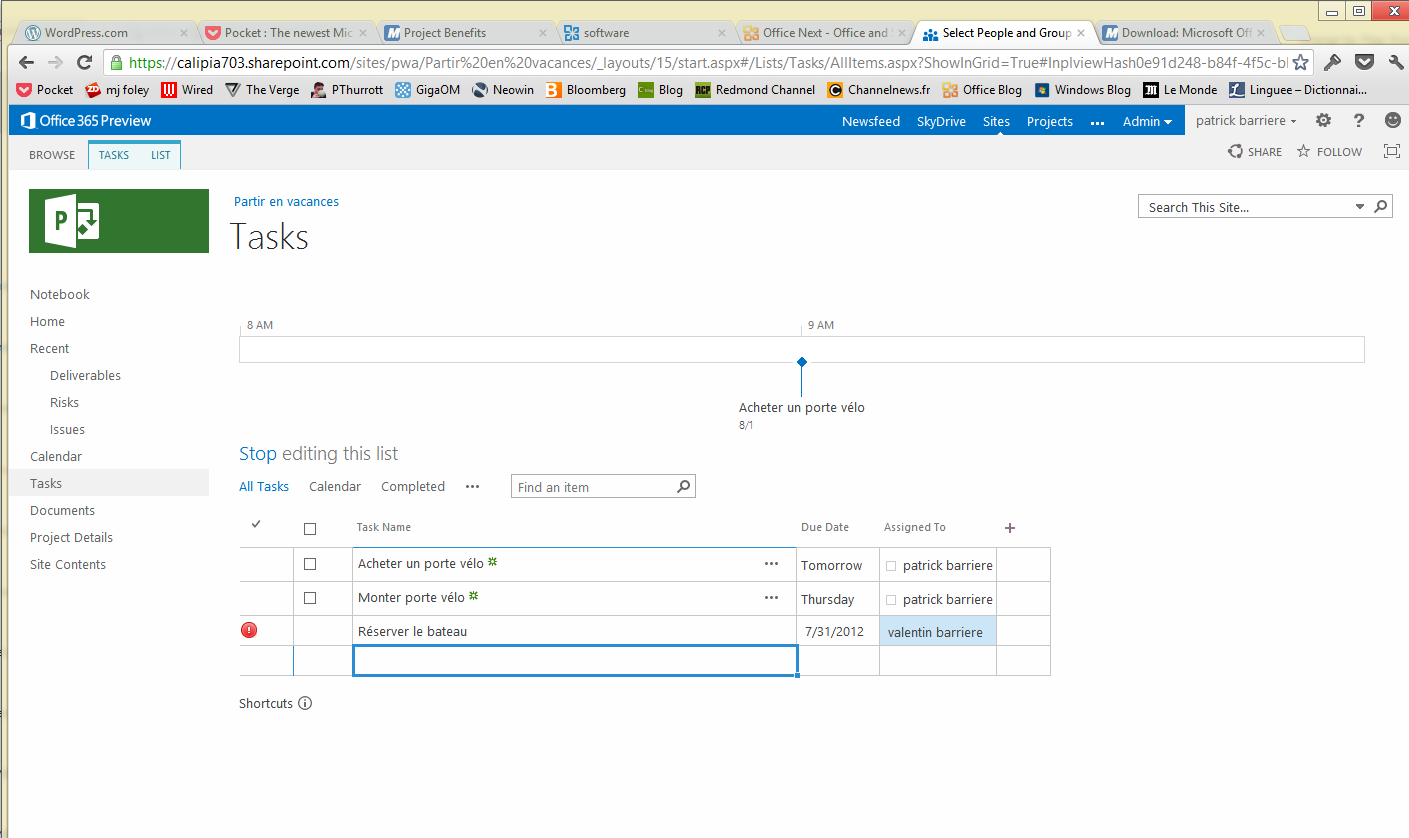
Task: Open the ellipsis menu for Monter porte vélo
Action: click(771, 598)
